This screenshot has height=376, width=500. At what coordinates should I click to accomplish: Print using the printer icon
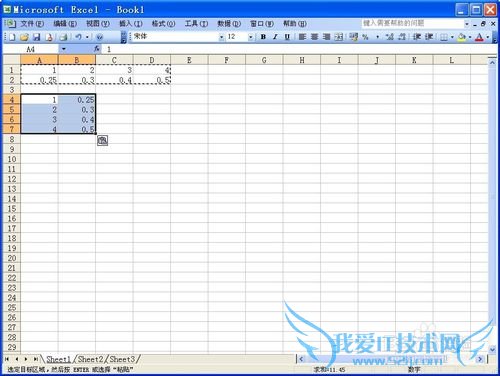pos(63,37)
